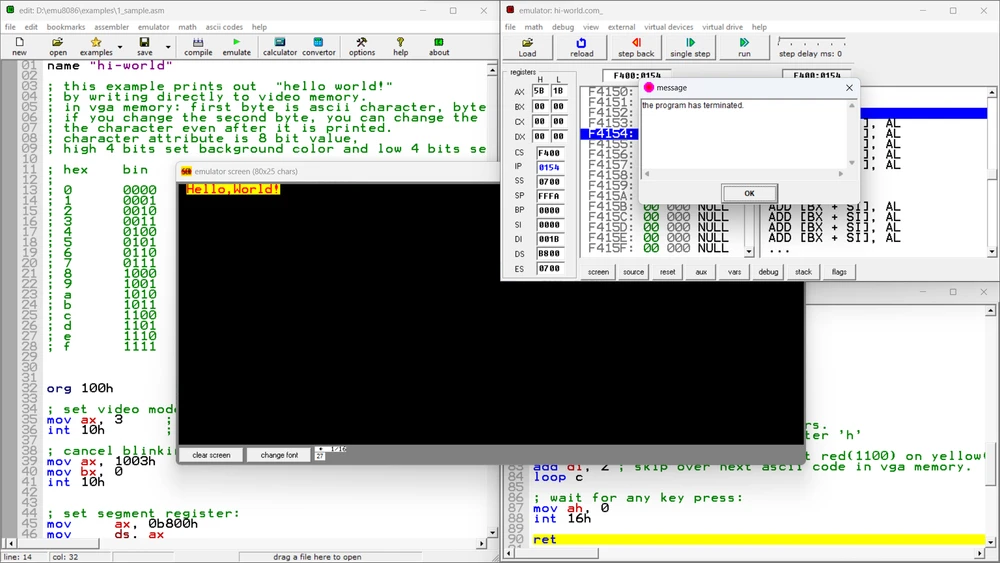Start emulation with the emulate icon
Image resolution: width=1000 pixels, height=563 pixels.
coord(237,46)
